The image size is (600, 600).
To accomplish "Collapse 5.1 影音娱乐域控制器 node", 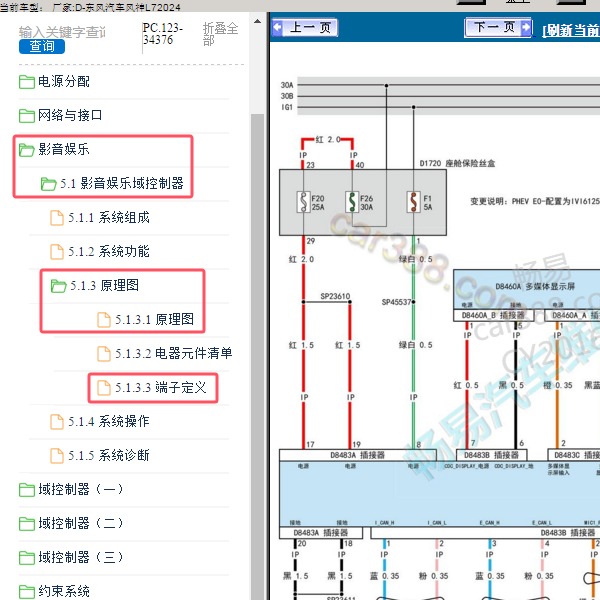I will click(122, 183).
